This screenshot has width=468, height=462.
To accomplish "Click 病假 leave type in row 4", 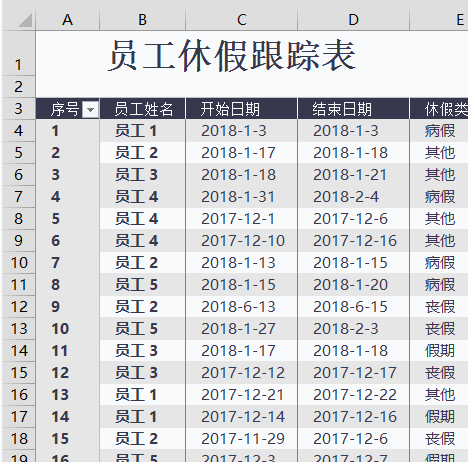I will (439, 131).
